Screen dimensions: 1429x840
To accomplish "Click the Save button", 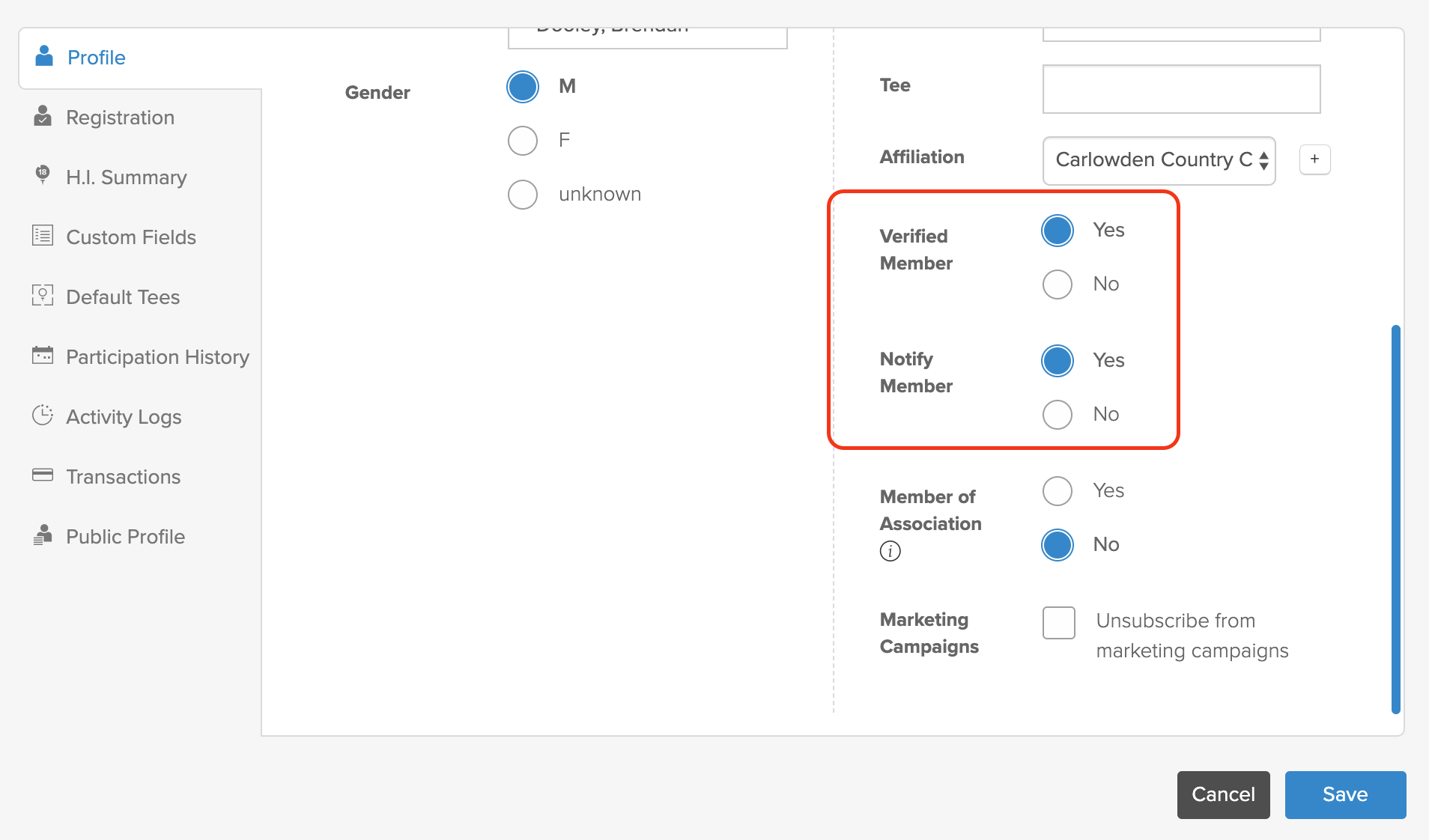I will point(1345,794).
